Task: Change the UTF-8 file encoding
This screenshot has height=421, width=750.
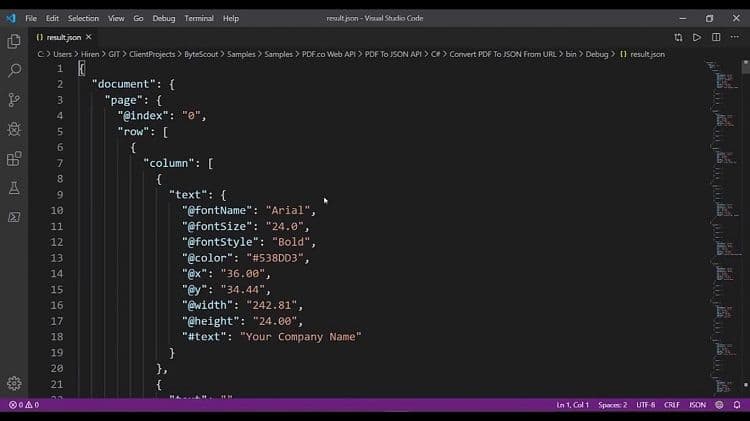Action: pos(644,405)
